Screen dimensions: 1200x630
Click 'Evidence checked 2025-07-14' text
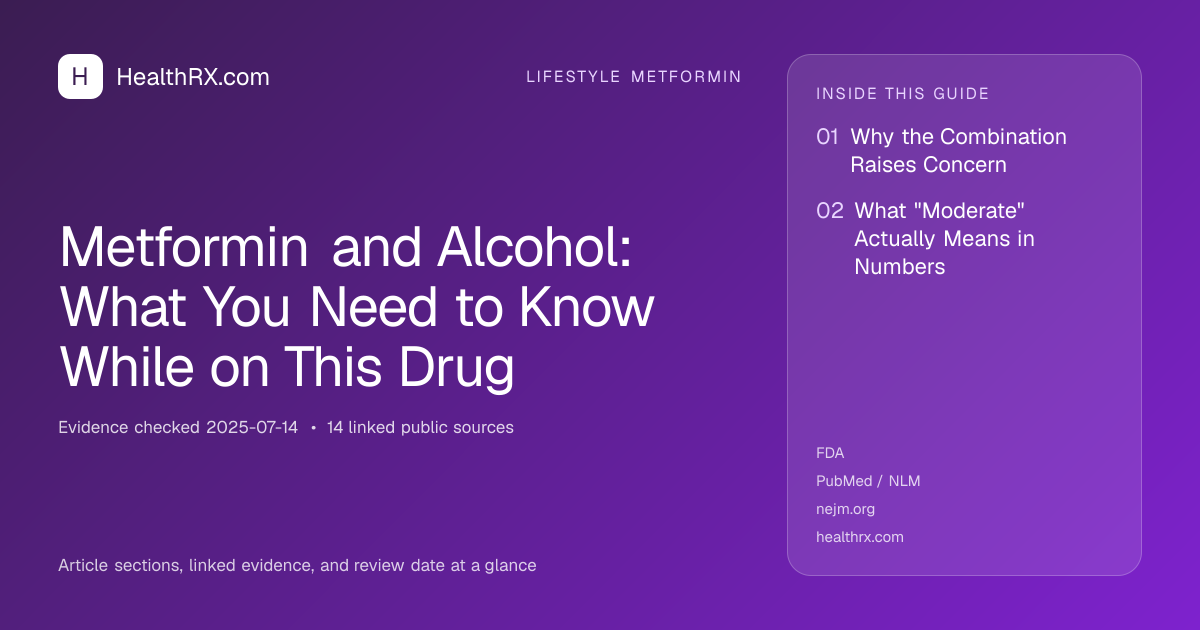[x=178, y=428]
